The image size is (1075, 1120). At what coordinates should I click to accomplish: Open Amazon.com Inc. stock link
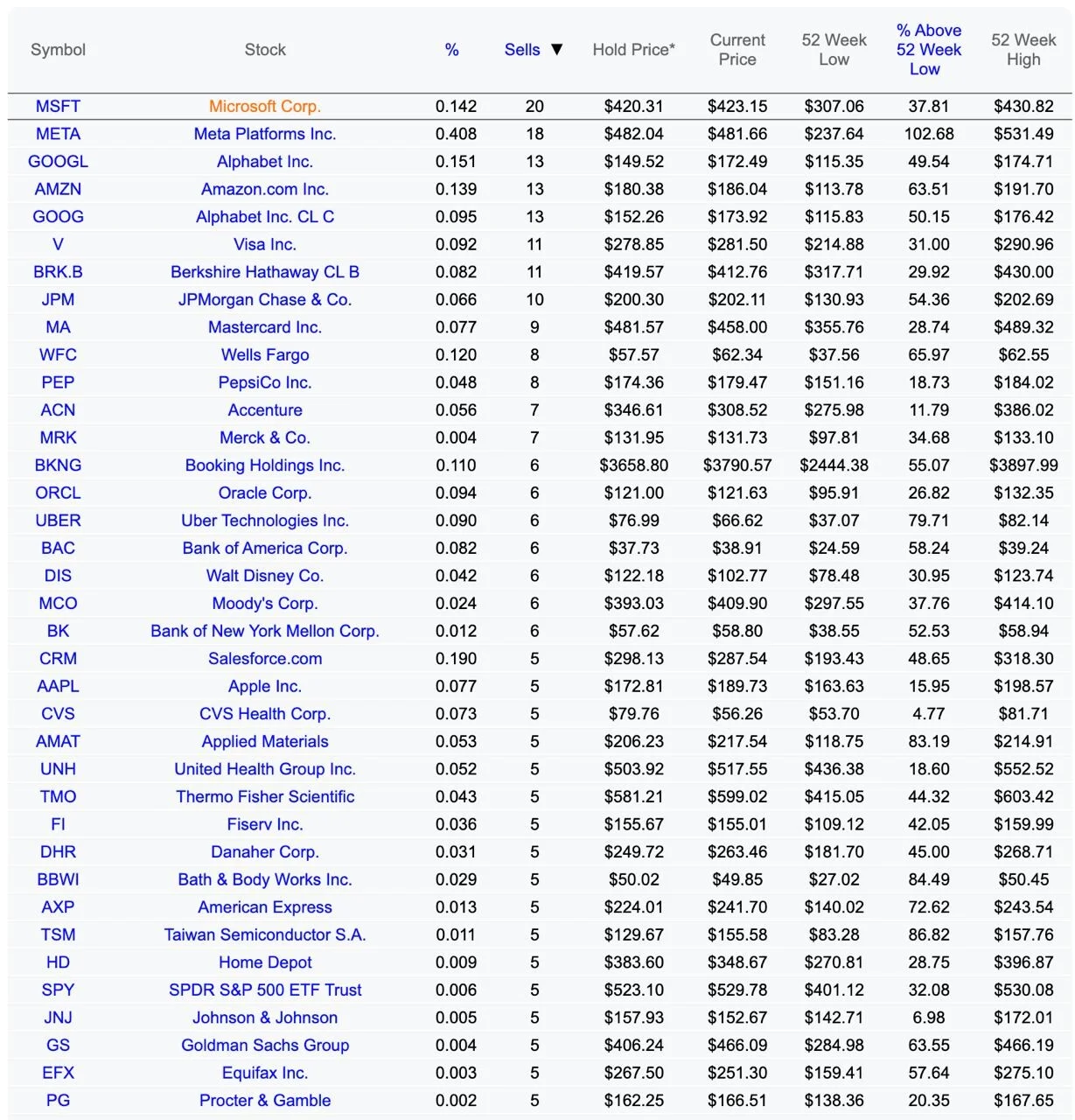click(x=265, y=189)
